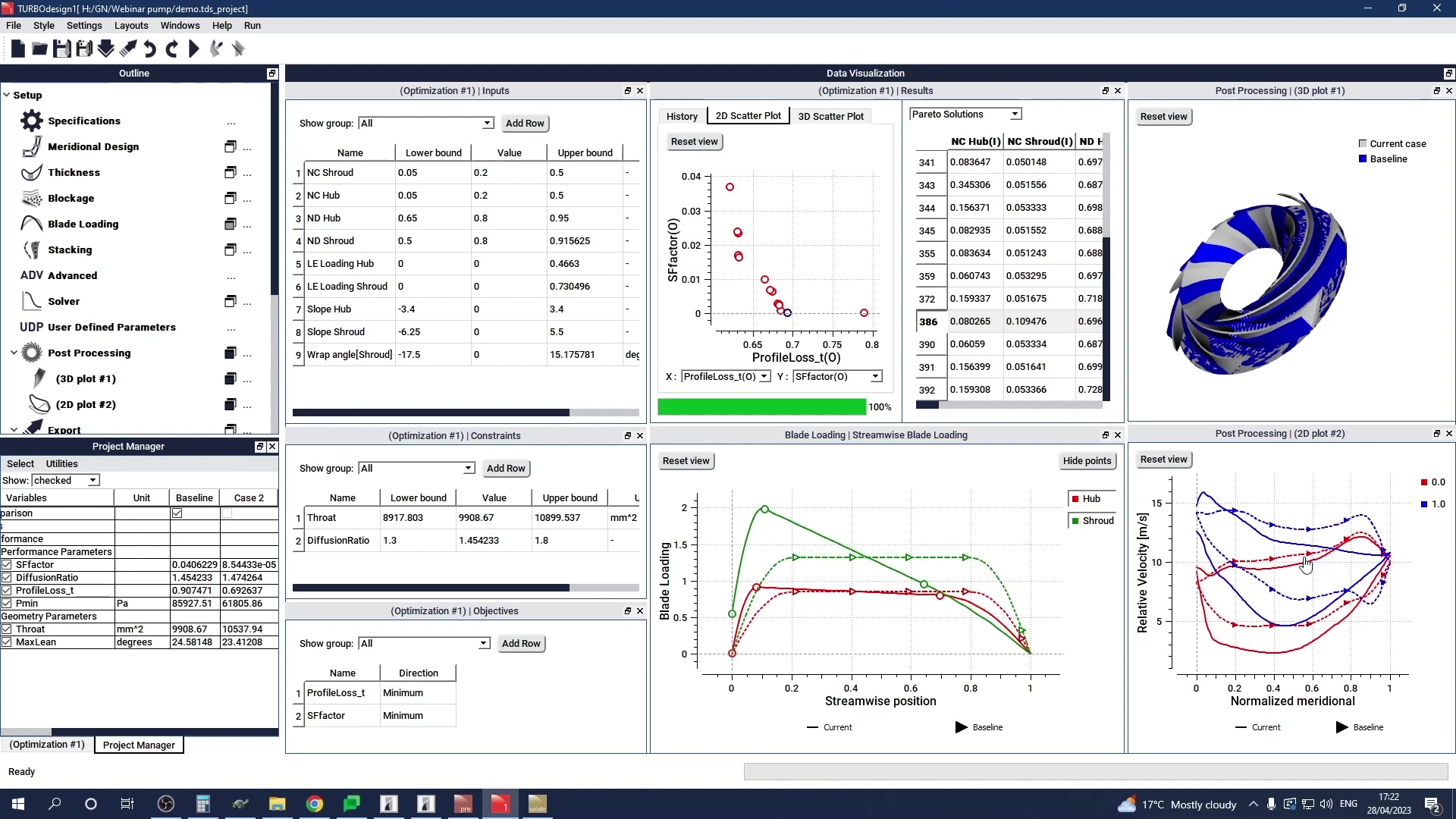The width and height of the screenshot is (1456, 819).
Task: Open the X axis ProfileLoss_t(O) dropdown
Action: [726, 377]
